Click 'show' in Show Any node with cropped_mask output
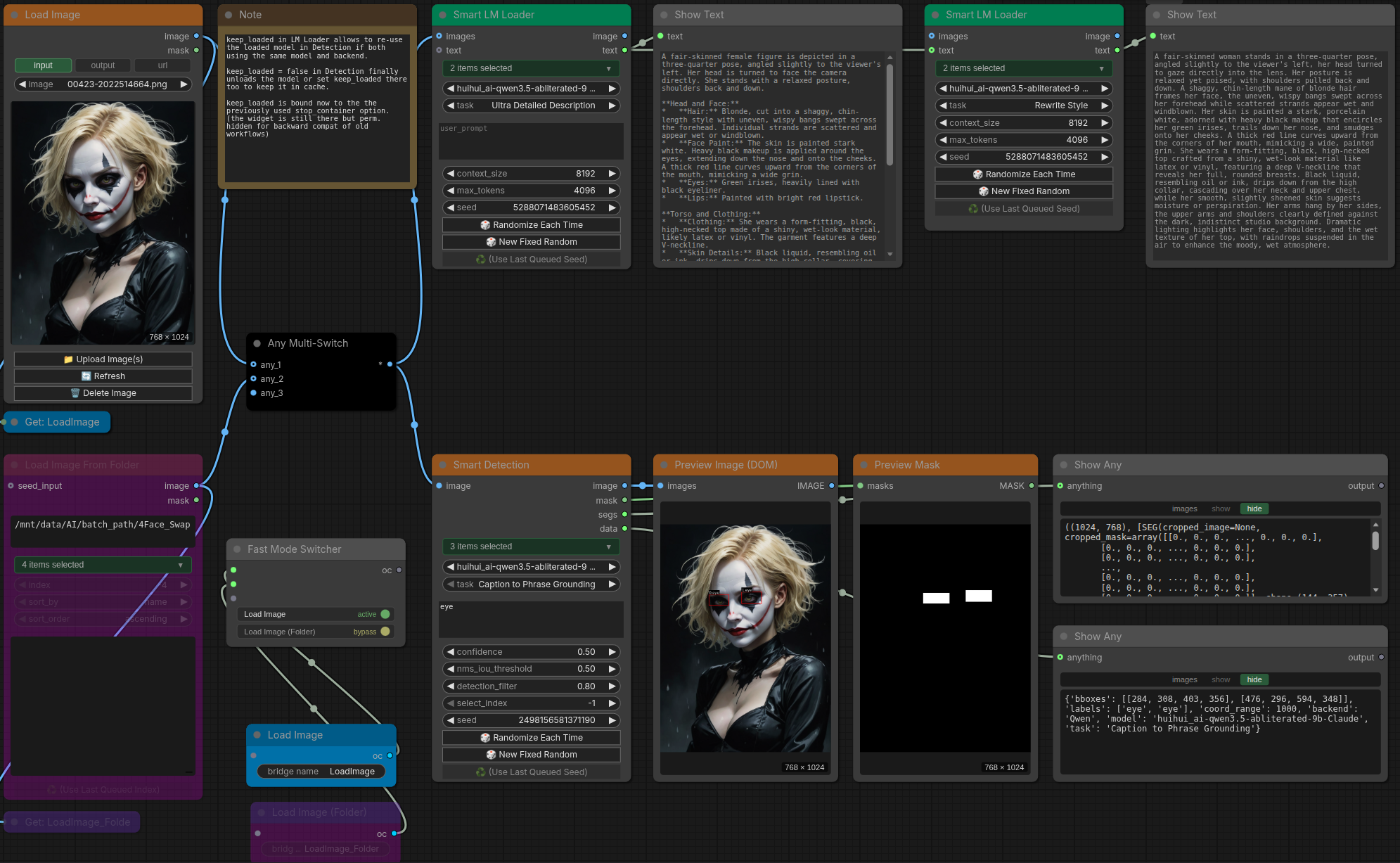 click(x=1221, y=509)
